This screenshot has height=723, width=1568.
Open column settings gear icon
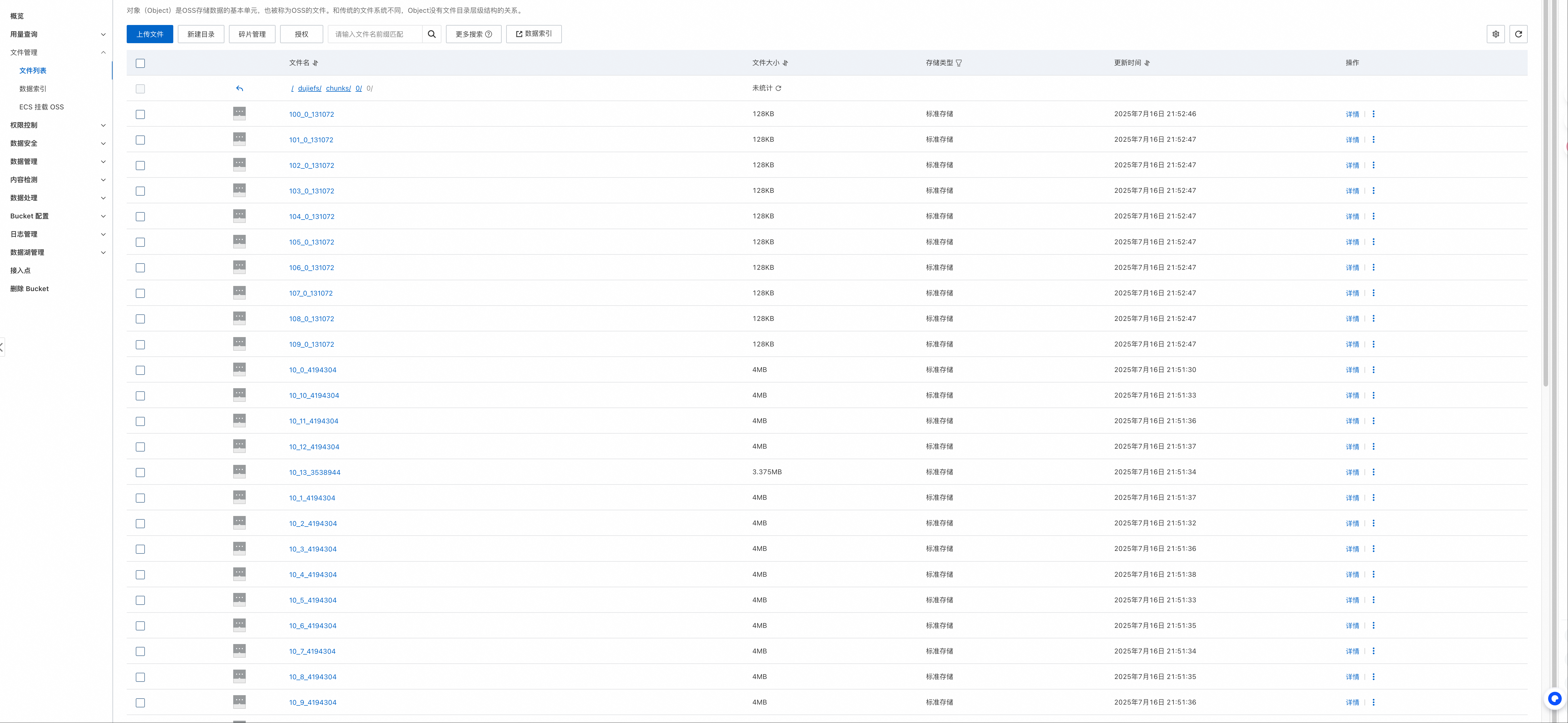pos(1496,34)
